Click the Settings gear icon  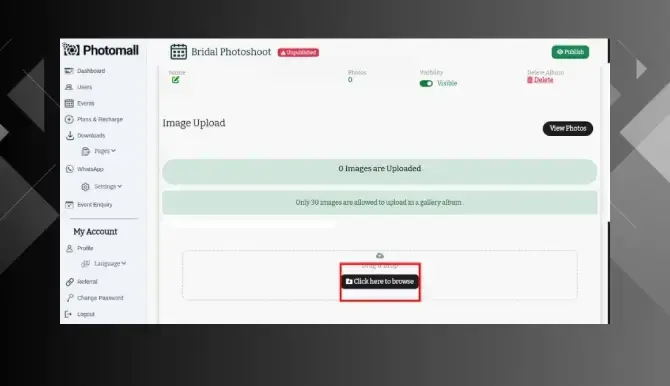pos(85,187)
